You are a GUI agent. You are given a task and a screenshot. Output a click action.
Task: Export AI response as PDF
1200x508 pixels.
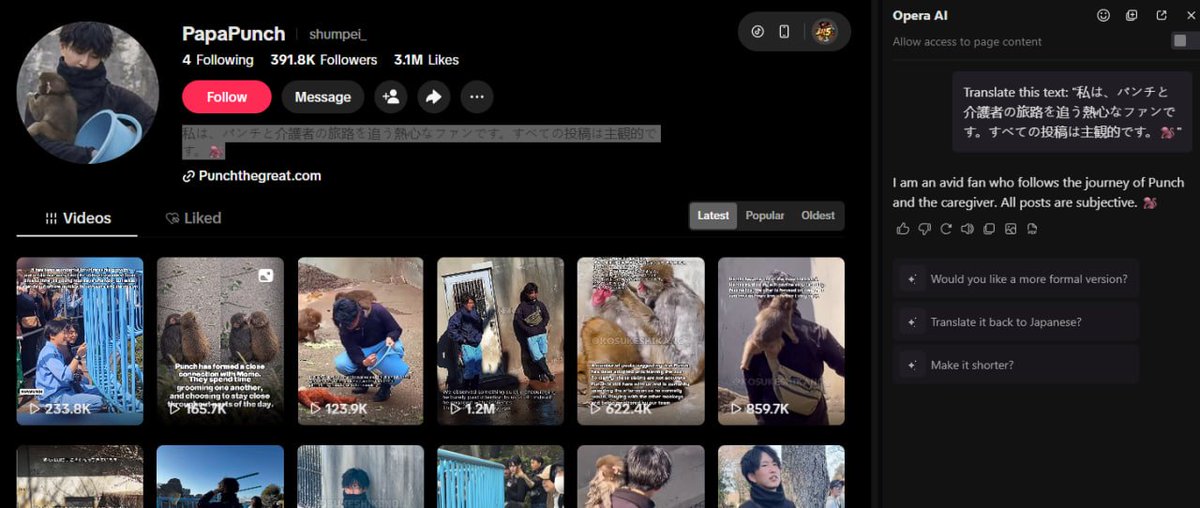[1032, 229]
